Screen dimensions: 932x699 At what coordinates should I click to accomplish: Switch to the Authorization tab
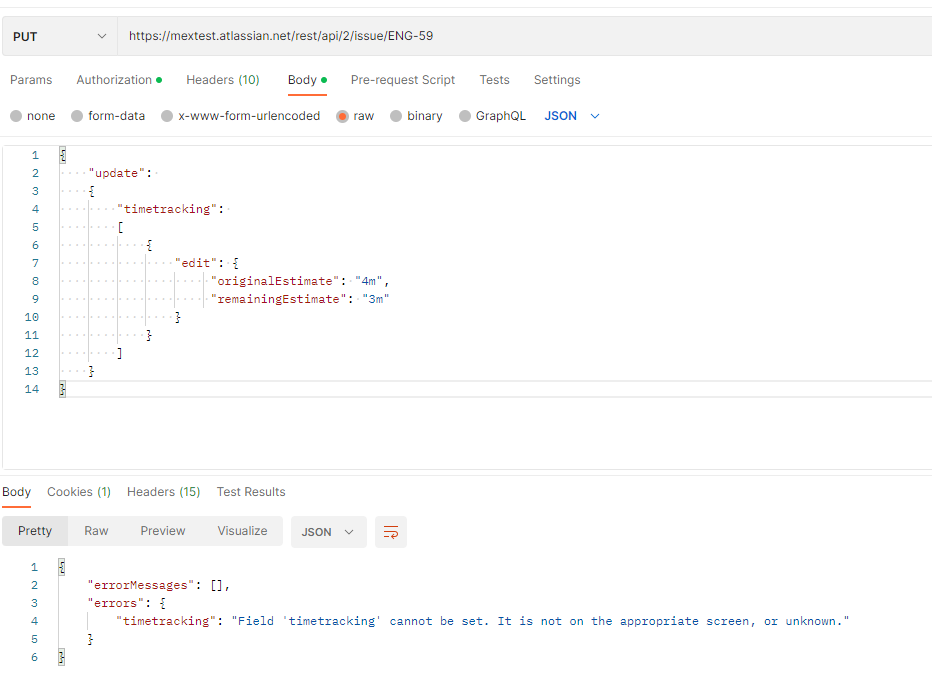[114, 80]
